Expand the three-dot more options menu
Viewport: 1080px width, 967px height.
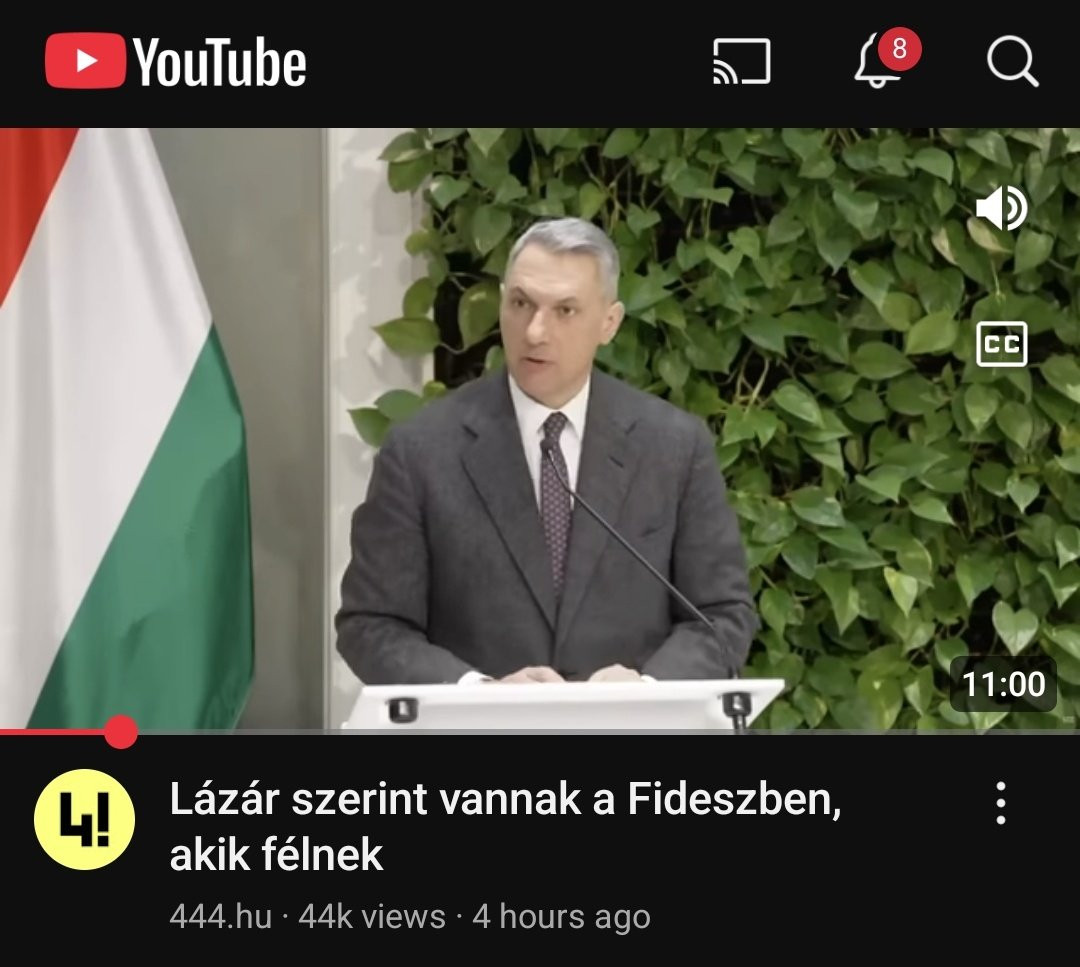point(1001,803)
